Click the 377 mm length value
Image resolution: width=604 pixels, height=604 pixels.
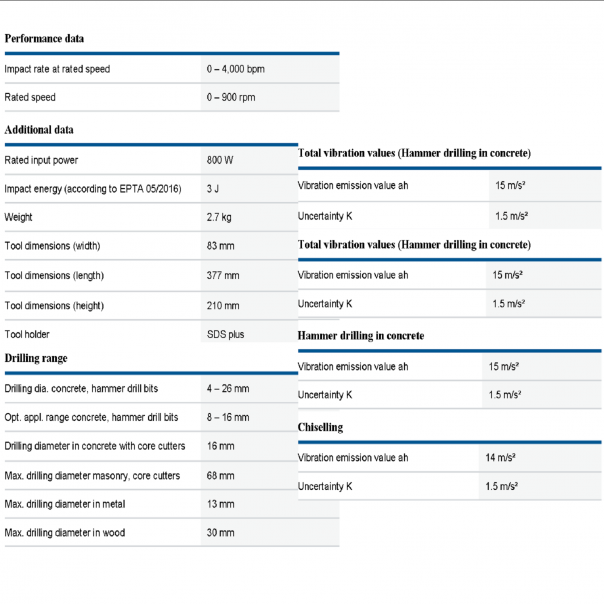coord(223,275)
